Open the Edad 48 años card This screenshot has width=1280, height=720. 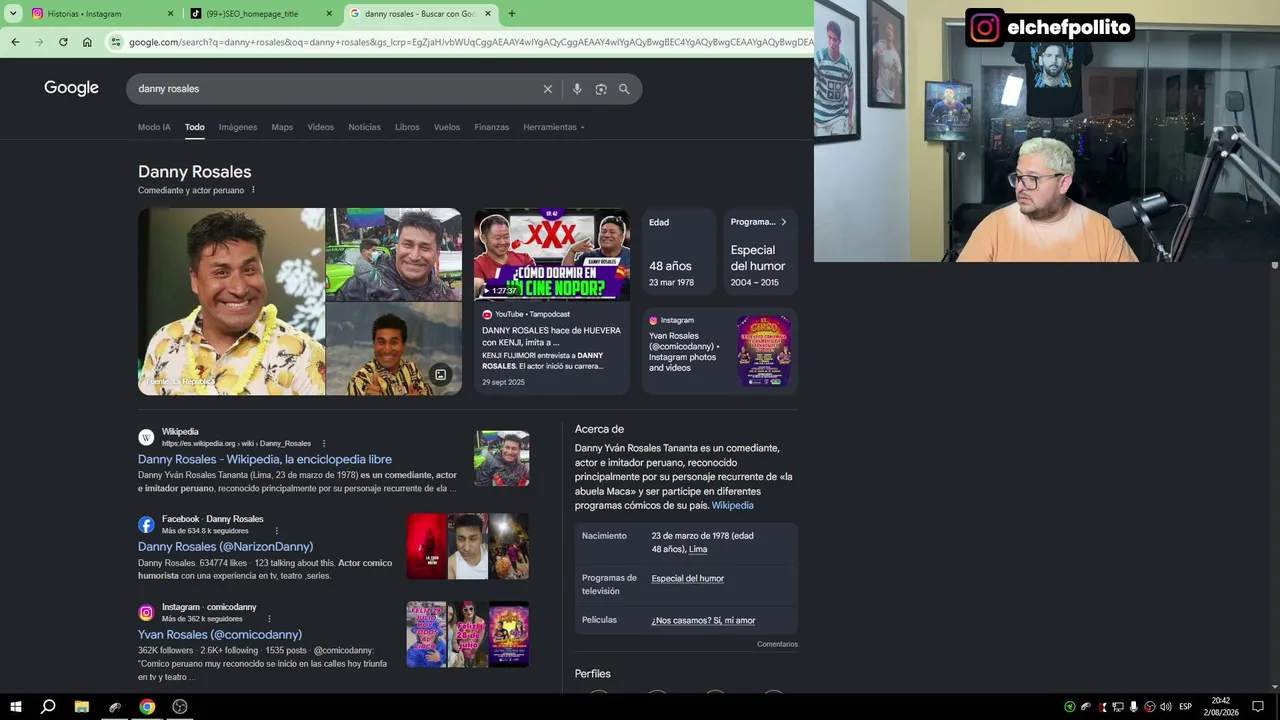pos(679,251)
